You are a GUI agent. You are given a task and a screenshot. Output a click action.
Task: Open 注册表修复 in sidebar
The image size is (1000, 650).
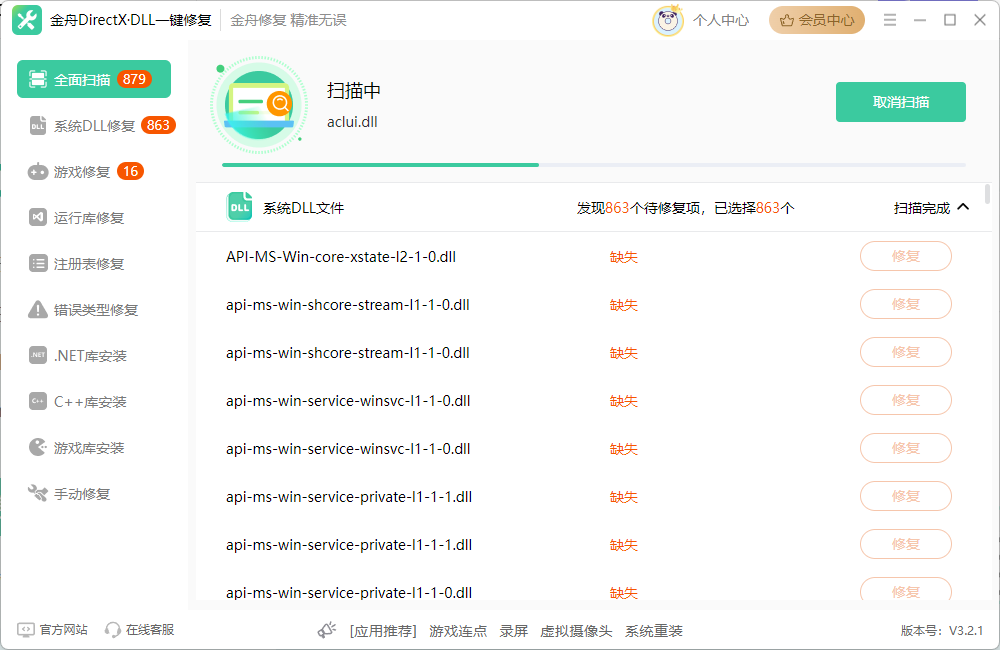click(88, 264)
